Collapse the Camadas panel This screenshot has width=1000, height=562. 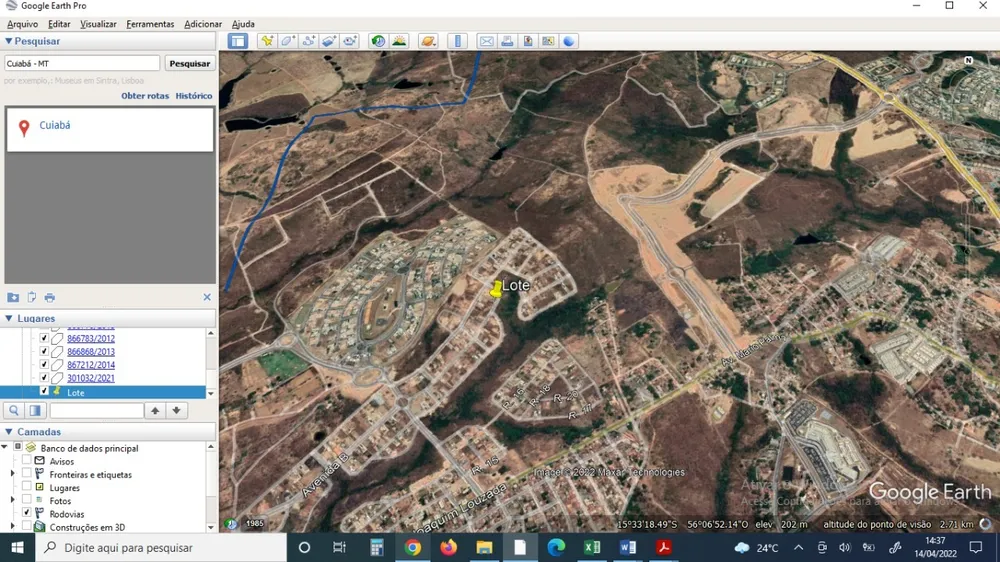pos(9,432)
